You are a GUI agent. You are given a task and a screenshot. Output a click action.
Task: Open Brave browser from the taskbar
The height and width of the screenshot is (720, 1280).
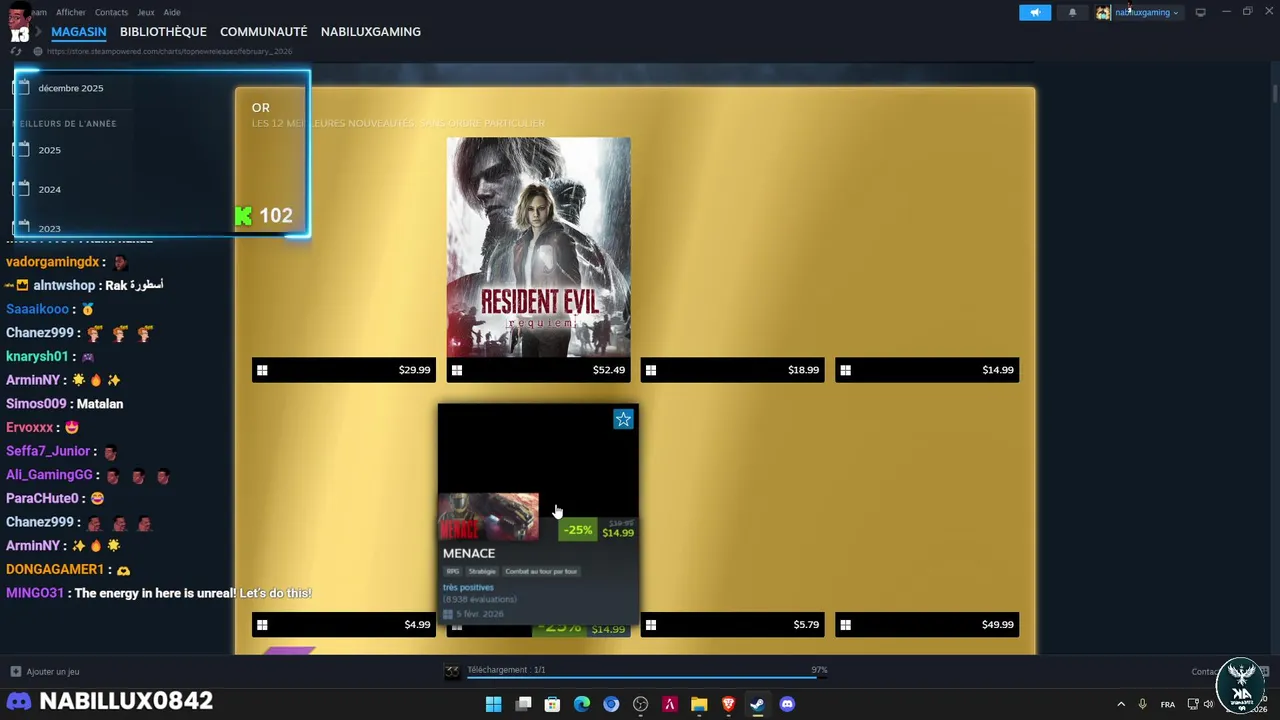click(x=728, y=704)
